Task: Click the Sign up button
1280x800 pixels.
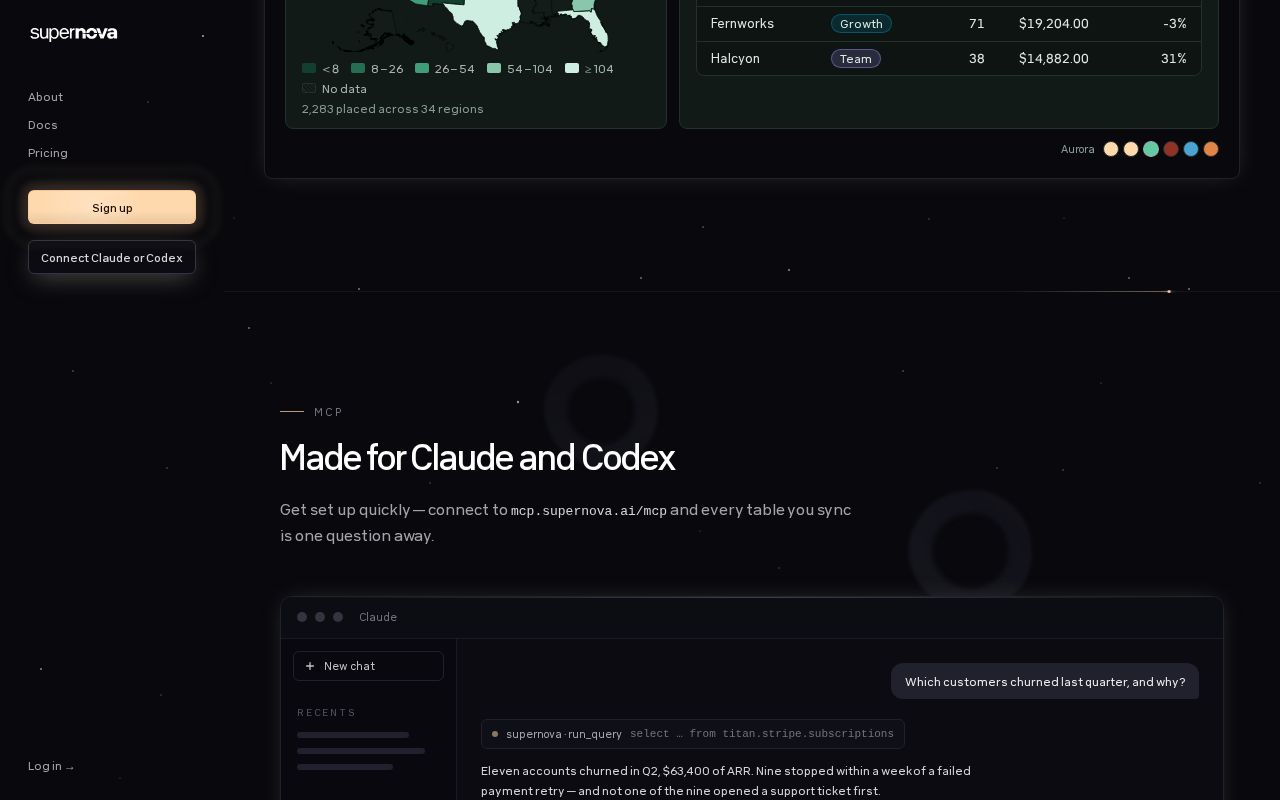Action: coord(112,207)
